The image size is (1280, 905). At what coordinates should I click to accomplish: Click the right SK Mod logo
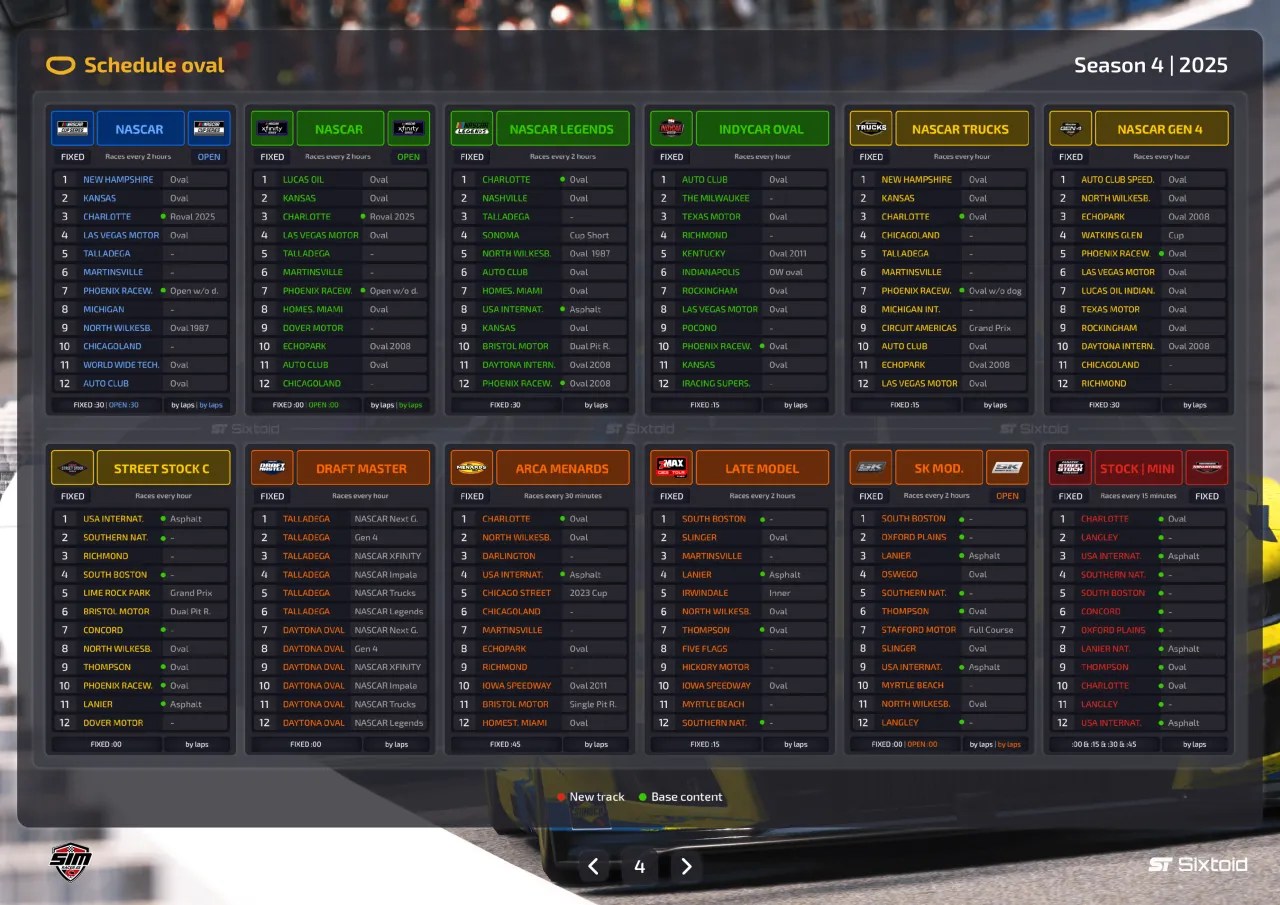(1007, 468)
